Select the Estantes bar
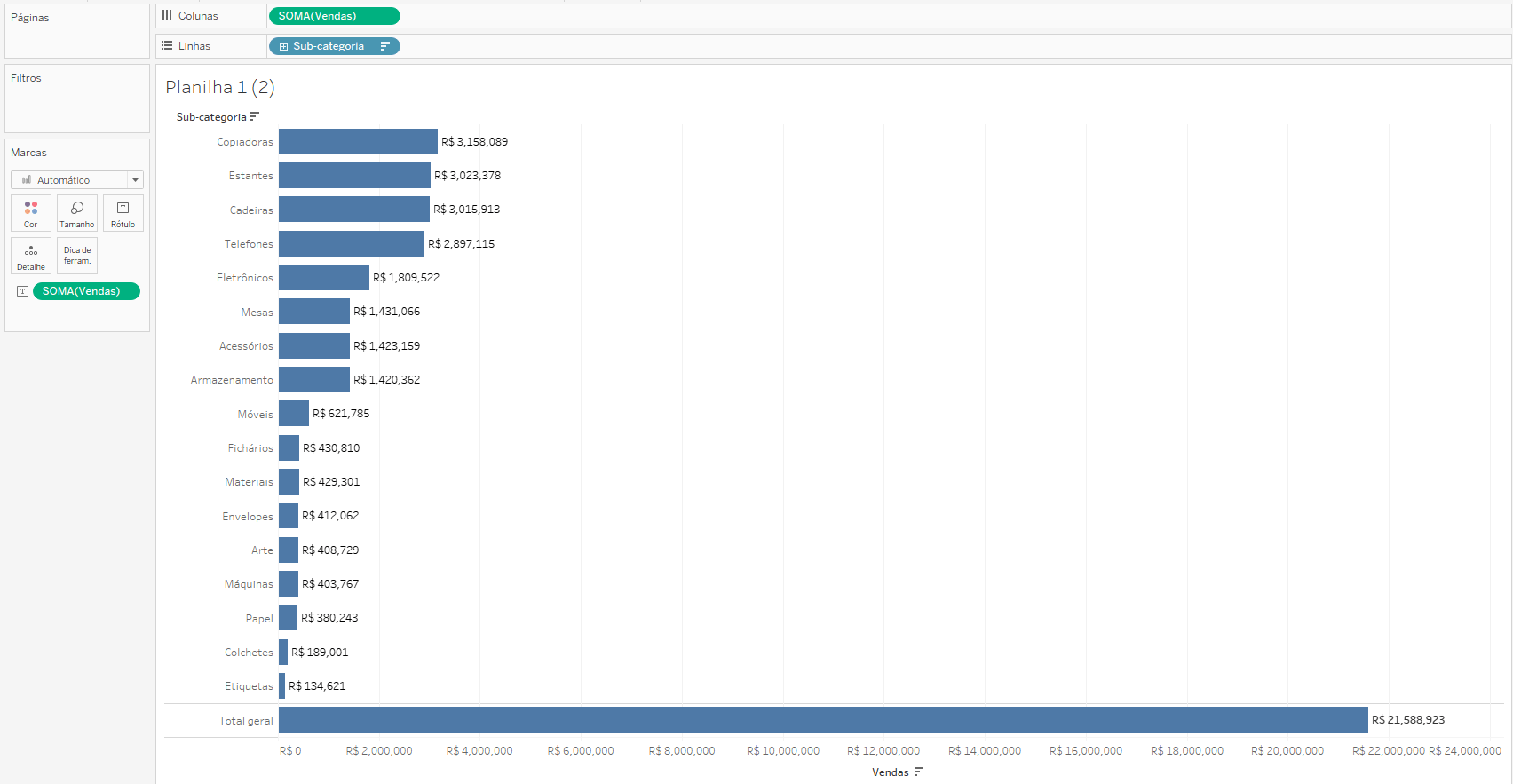1513x784 pixels. click(x=354, y=175)
